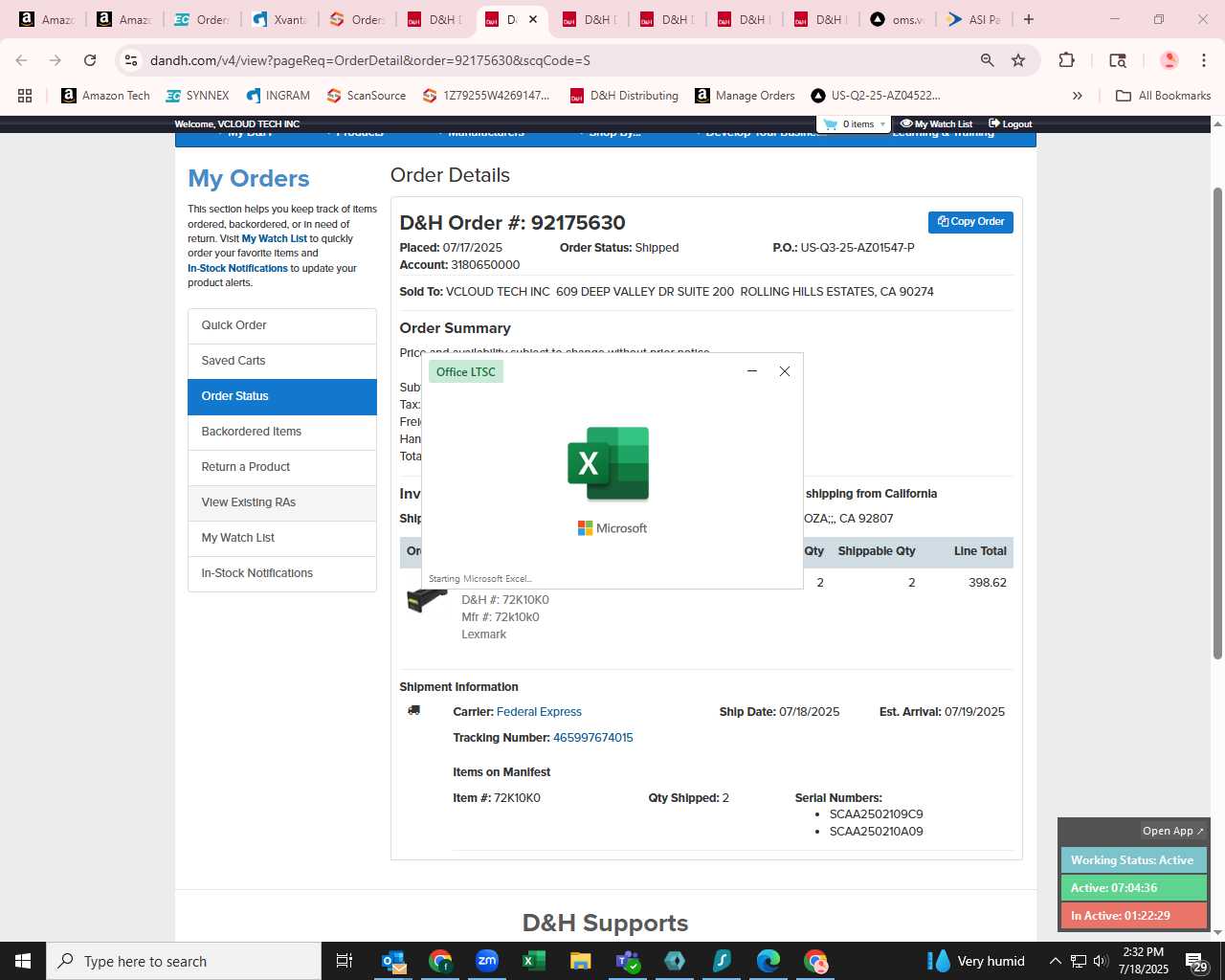Open the Extensions puzzle icon

pos(1066,60)
